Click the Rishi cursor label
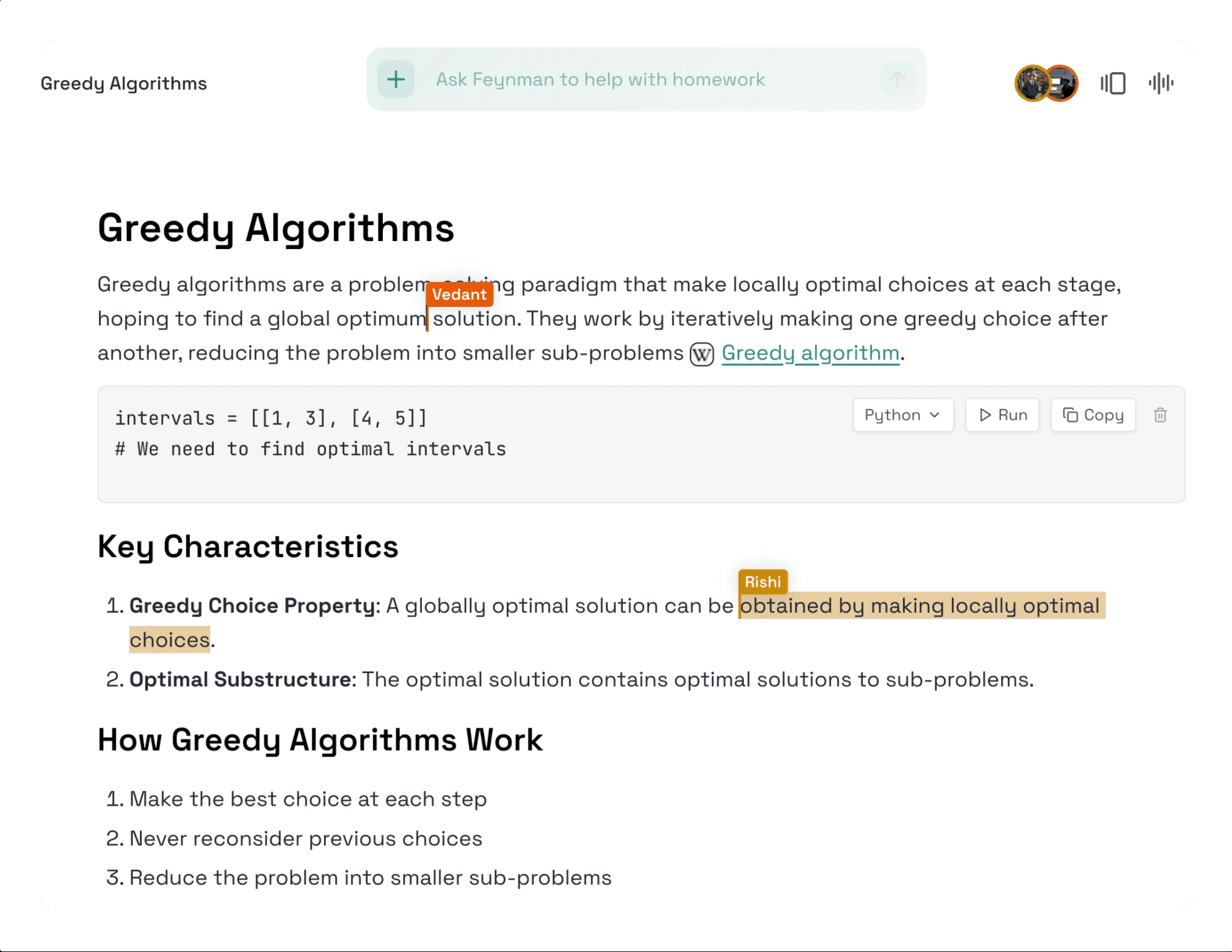Viewport: 1232px width, 952px height. click(763, 582)
